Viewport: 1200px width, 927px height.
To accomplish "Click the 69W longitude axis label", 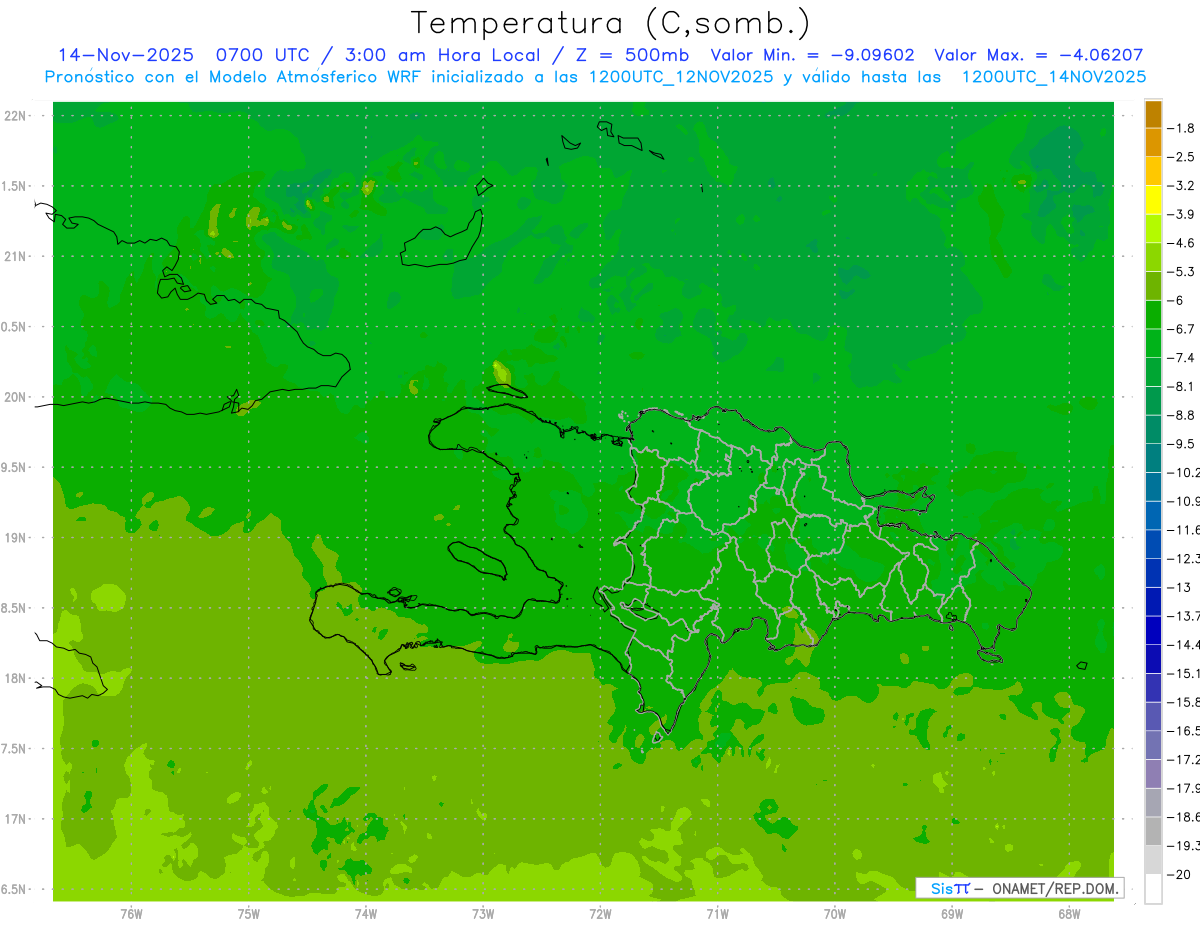I will point(951,913).
